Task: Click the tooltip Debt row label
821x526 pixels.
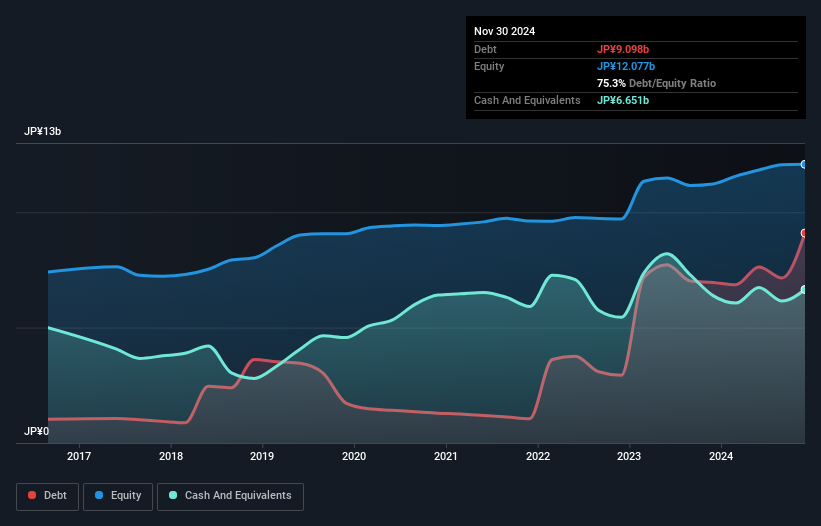Action: click(485, 49)
